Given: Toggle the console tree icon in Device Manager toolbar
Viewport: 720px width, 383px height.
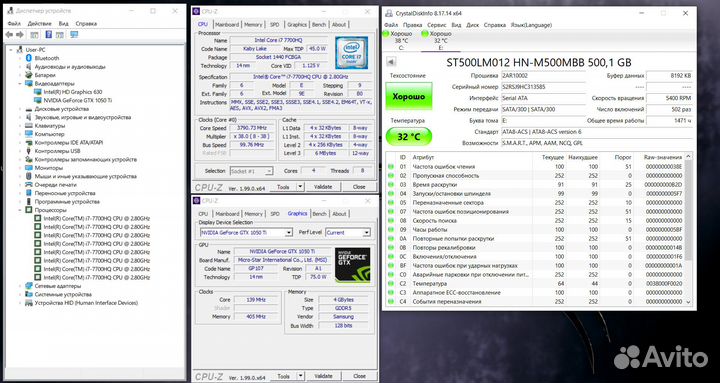Looking at the screenshot, I should (x=34, y=34).
